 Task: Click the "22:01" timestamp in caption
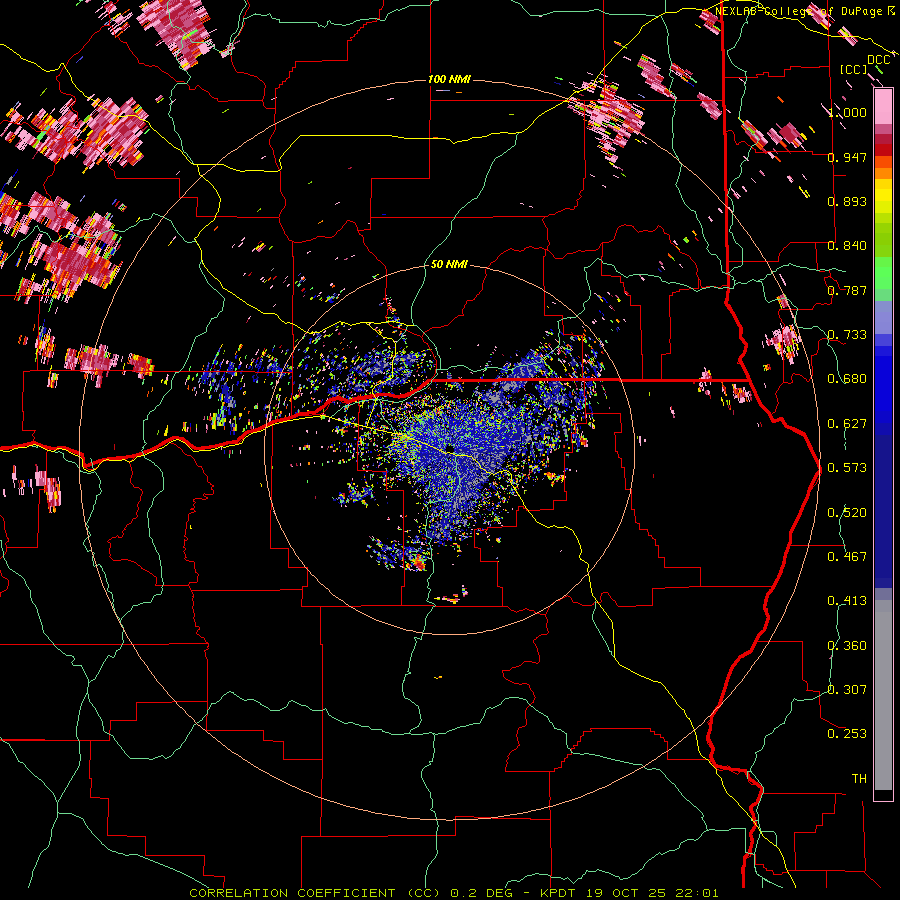point(696,893)
